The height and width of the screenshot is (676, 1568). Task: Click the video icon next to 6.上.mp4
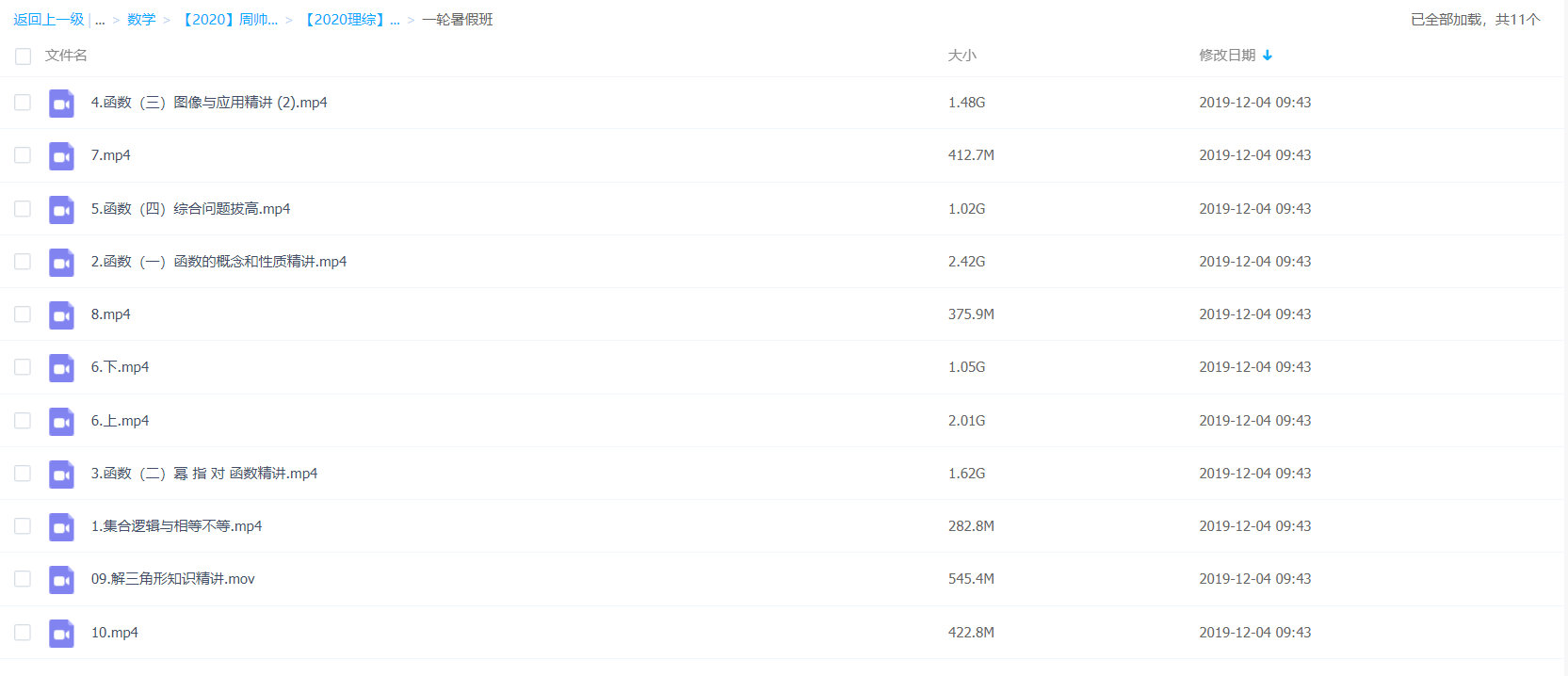tap(61, 422)
